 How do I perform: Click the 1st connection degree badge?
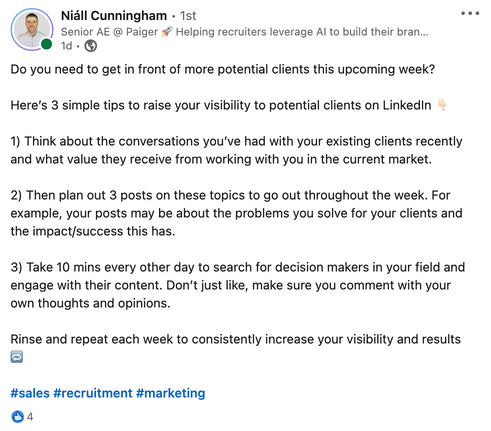tap(188, 16)
